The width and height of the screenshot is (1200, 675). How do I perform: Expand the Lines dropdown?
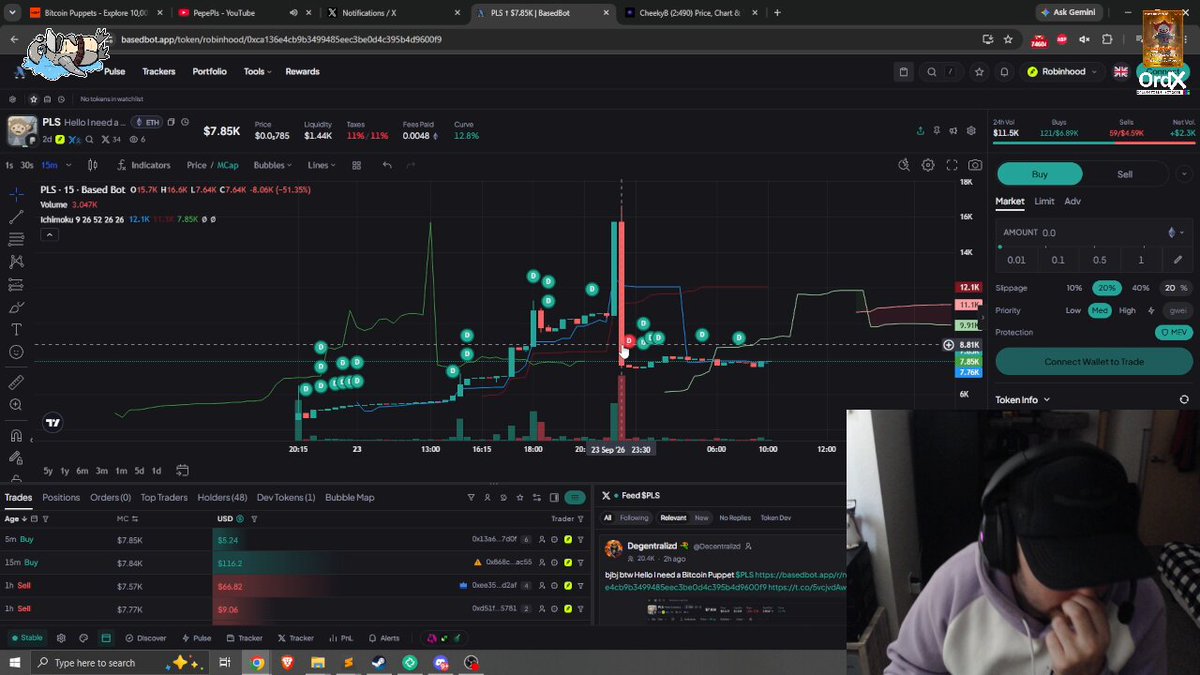coord(321,165)
